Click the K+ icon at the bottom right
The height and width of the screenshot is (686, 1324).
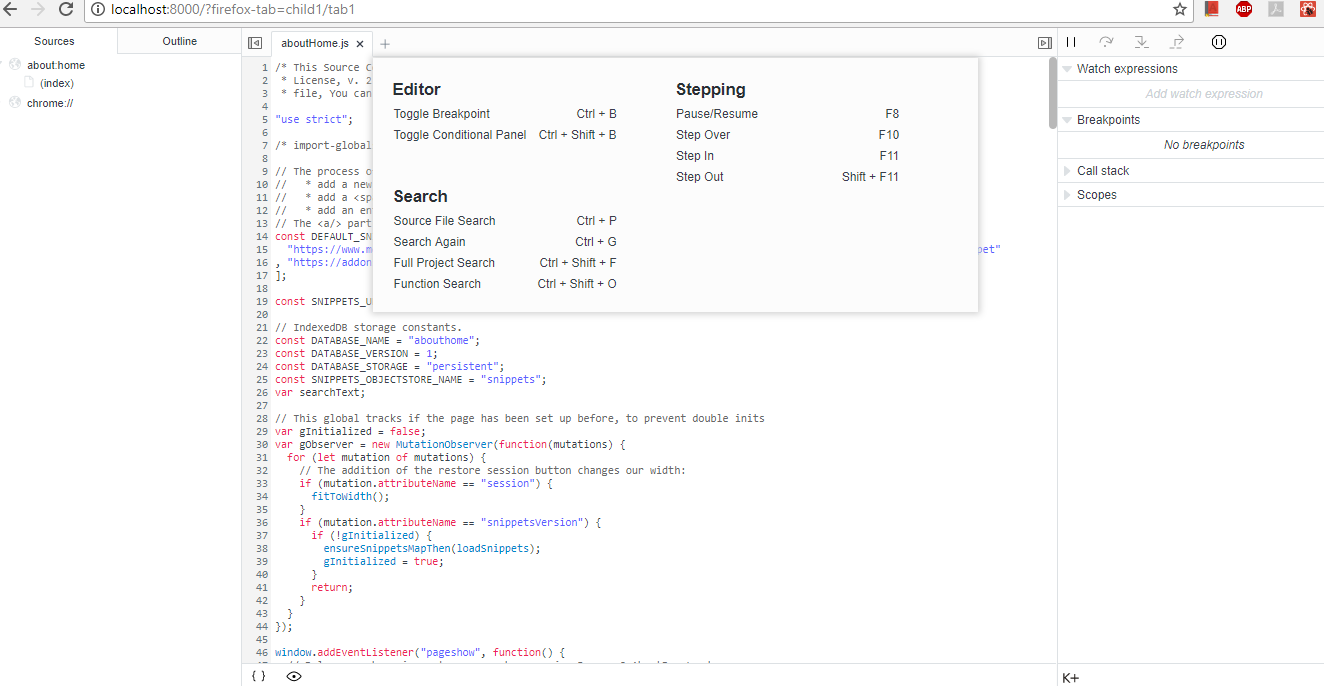click(1070, 678)
